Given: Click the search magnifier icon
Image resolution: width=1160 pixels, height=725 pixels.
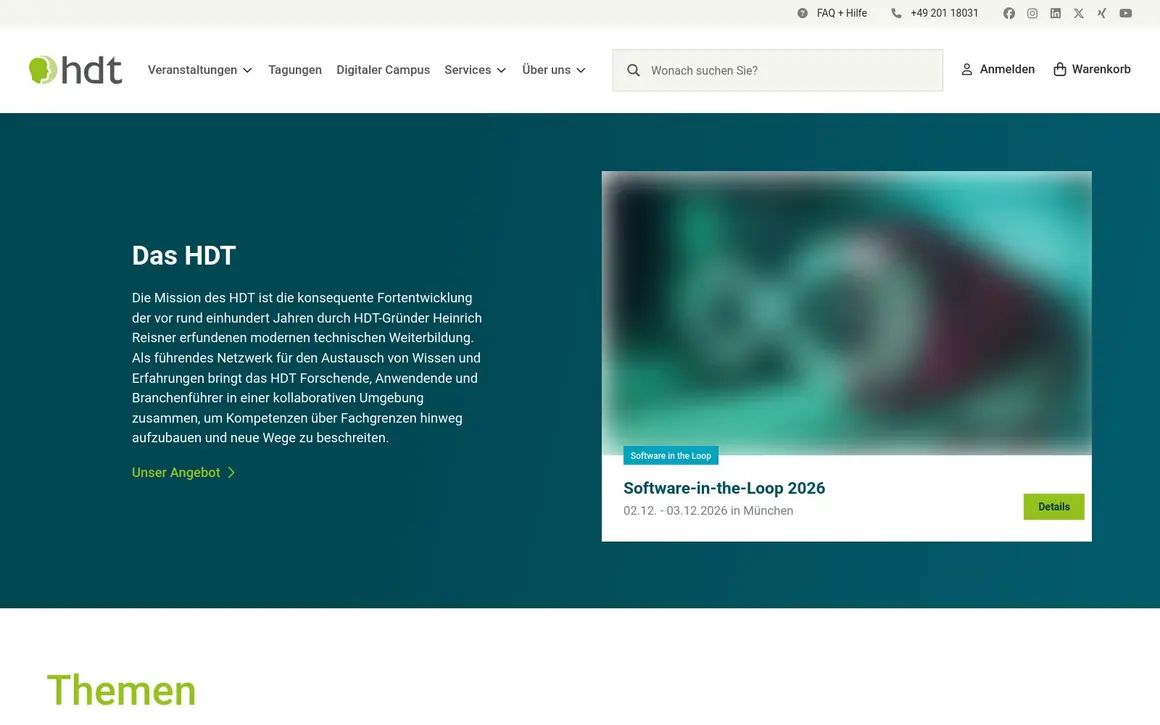Looking at the screenshot, I should pyautogui.click(x=633, y=70).
